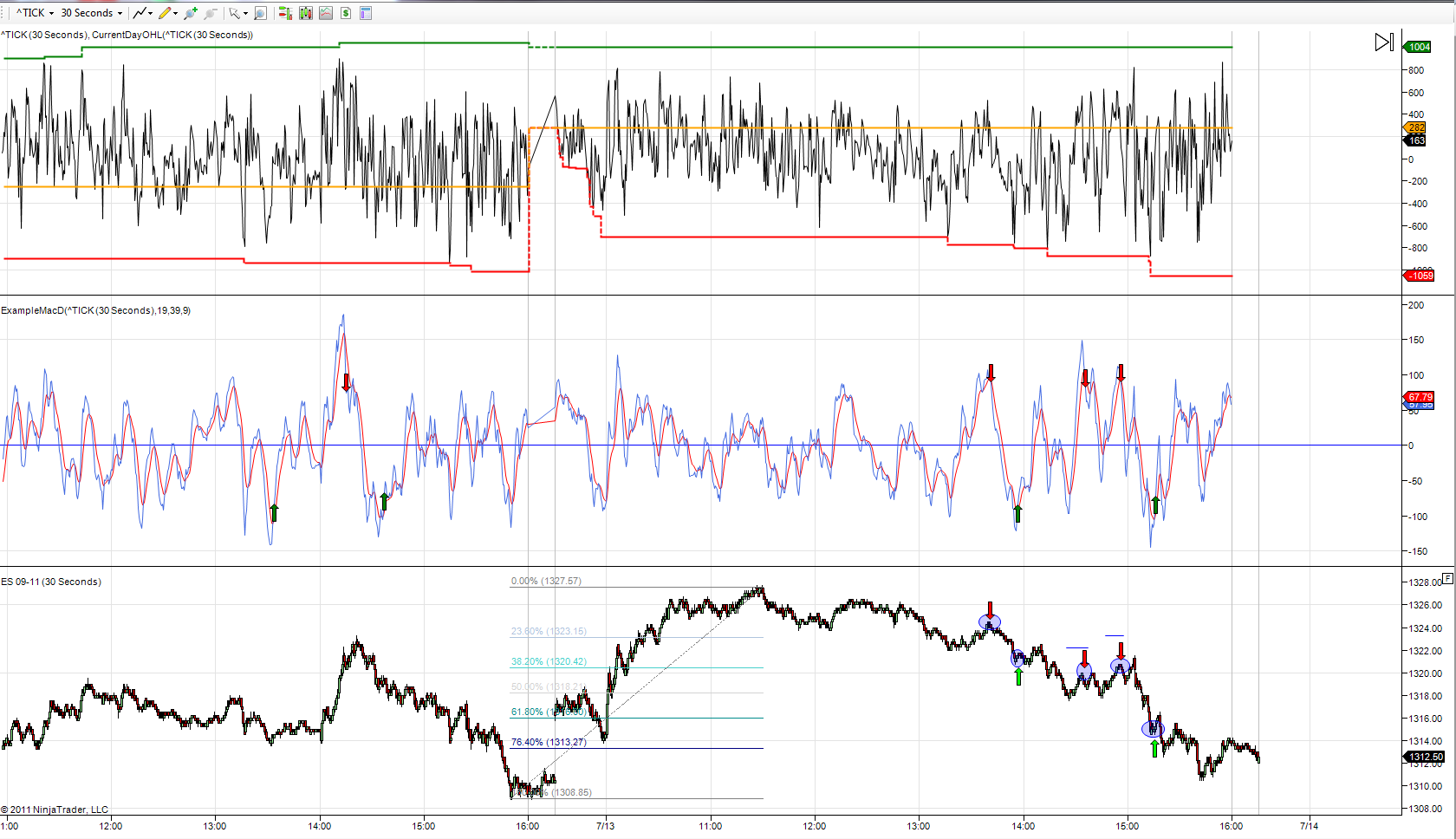
Task: Select the red -1059 price marker
Action: point(1419,276)
